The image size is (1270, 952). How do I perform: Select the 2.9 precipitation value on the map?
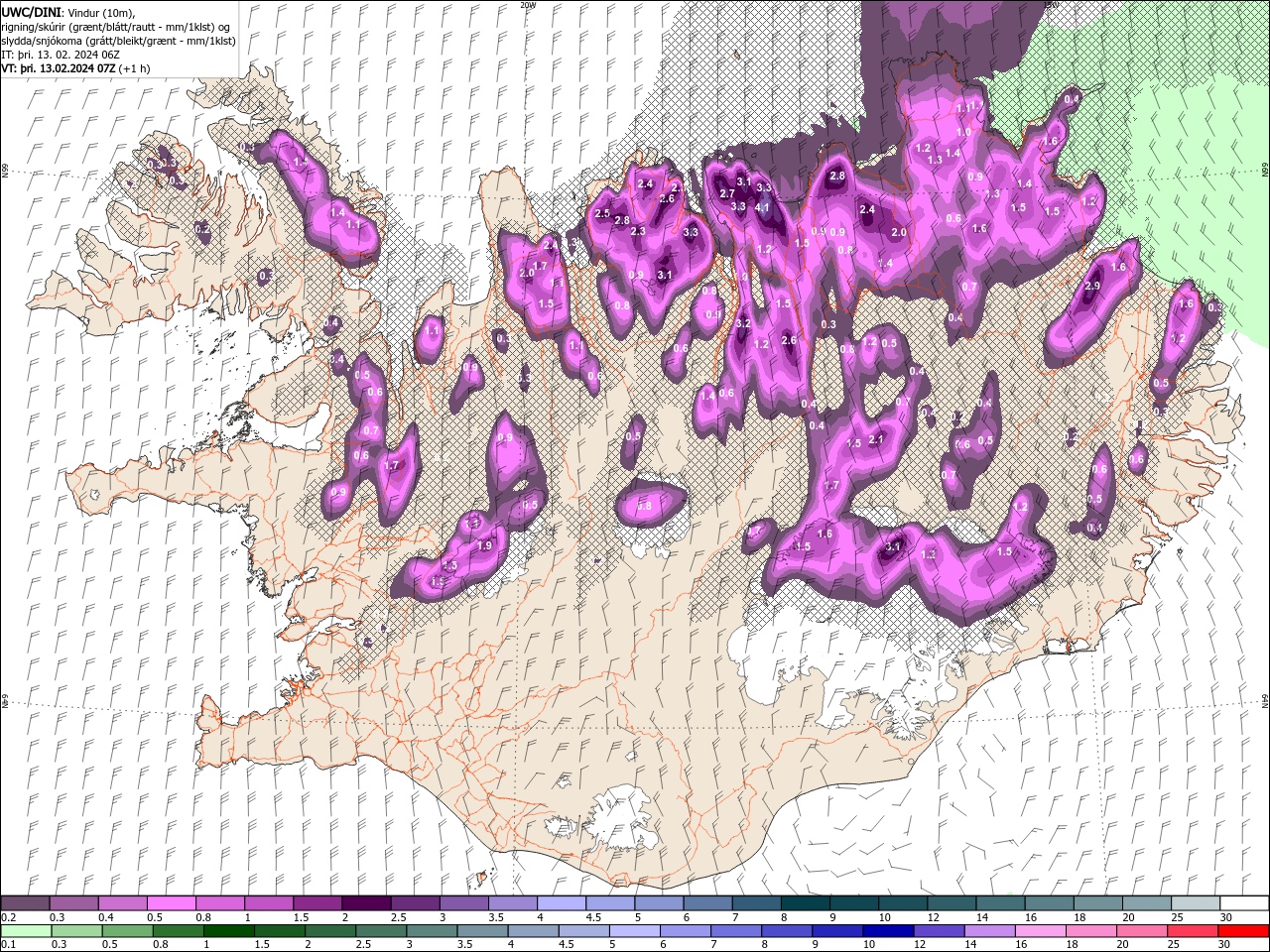point(1092,286)
